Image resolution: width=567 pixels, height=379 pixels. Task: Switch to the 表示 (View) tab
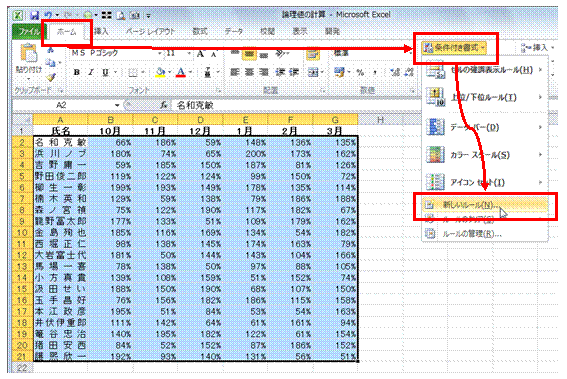point(300,32)
